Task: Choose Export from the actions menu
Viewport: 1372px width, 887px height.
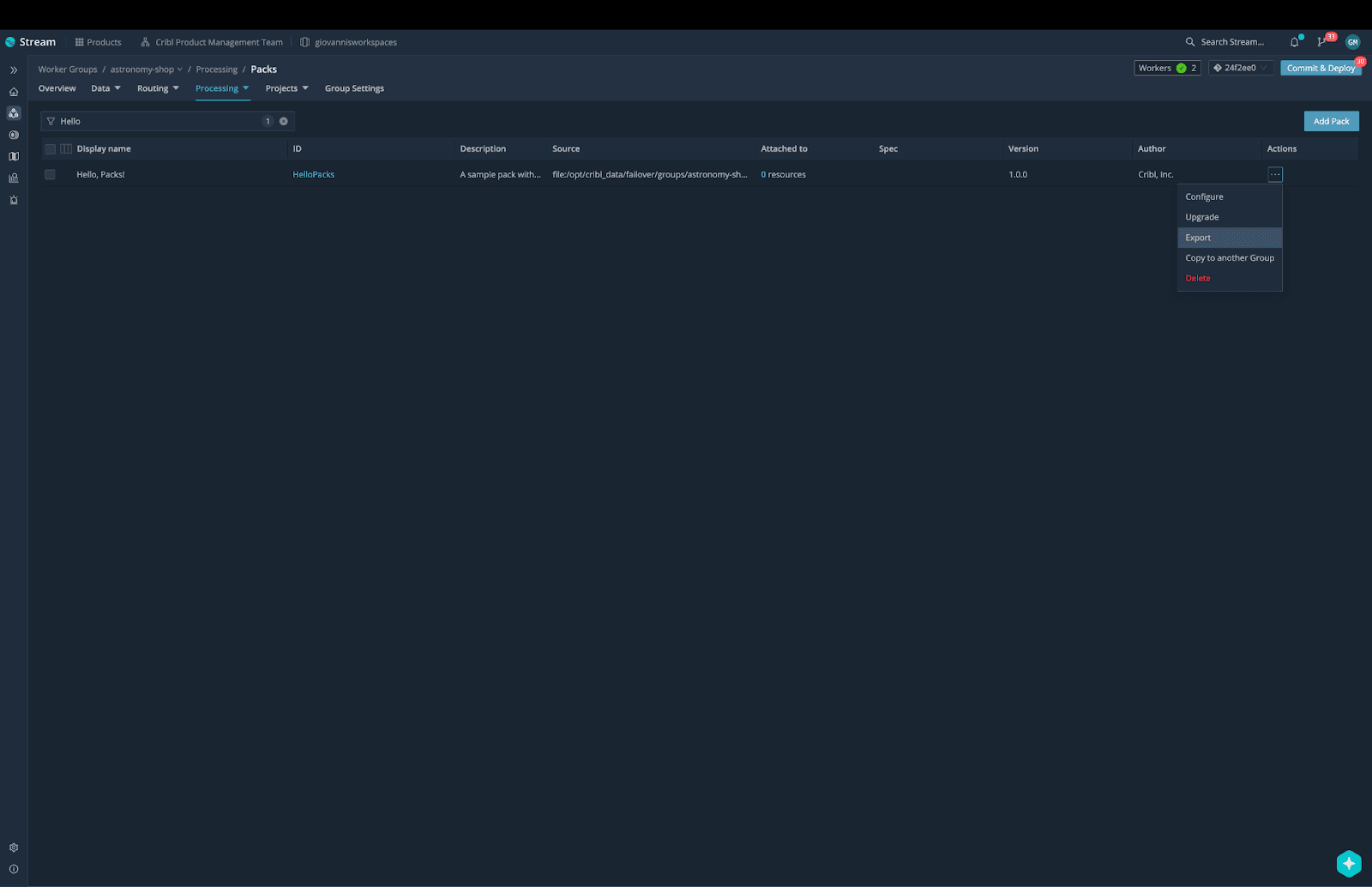Action: [1198, 238]
